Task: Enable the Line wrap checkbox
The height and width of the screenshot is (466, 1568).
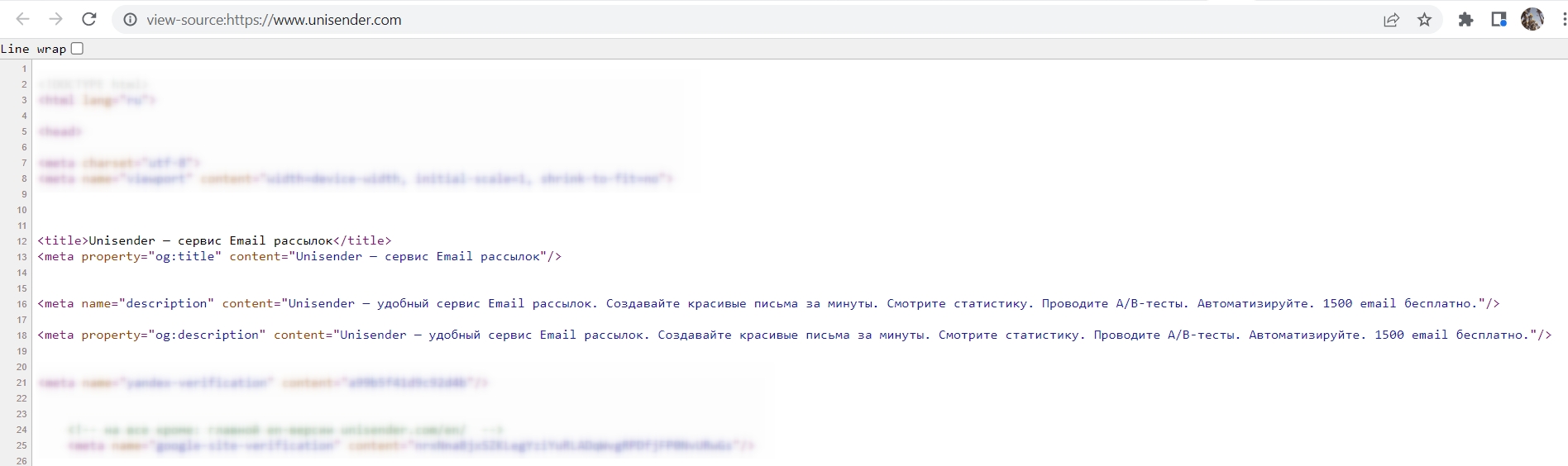Action: click(x=77, y=49)
